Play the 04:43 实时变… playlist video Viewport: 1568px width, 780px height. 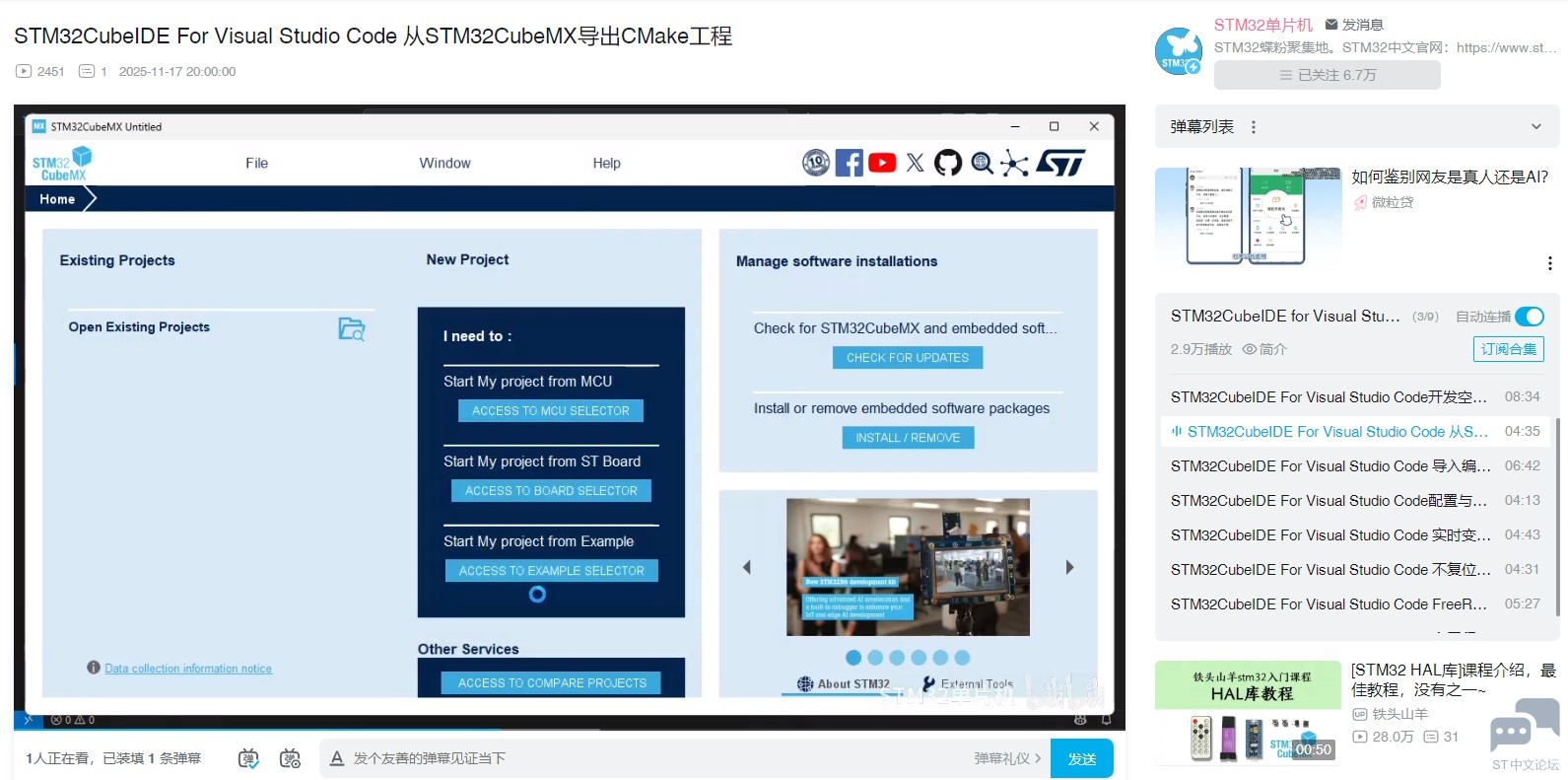tap(1355, 535)
